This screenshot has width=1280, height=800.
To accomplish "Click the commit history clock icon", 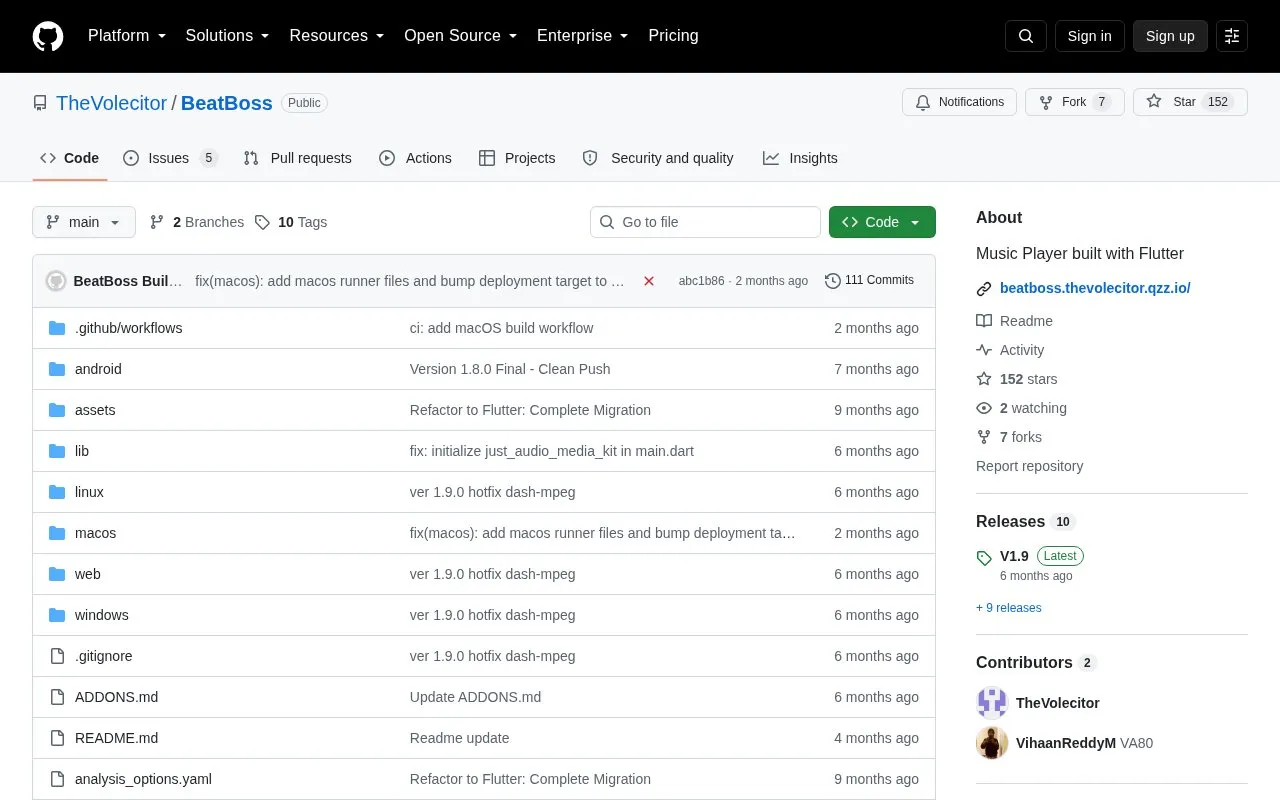I will tap(832, 281).
